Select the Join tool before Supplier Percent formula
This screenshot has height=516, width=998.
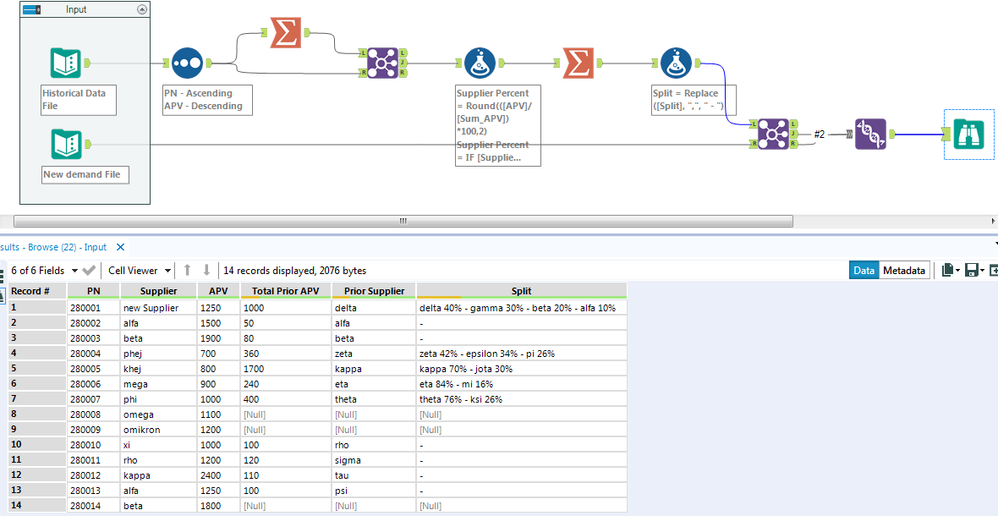383,63
